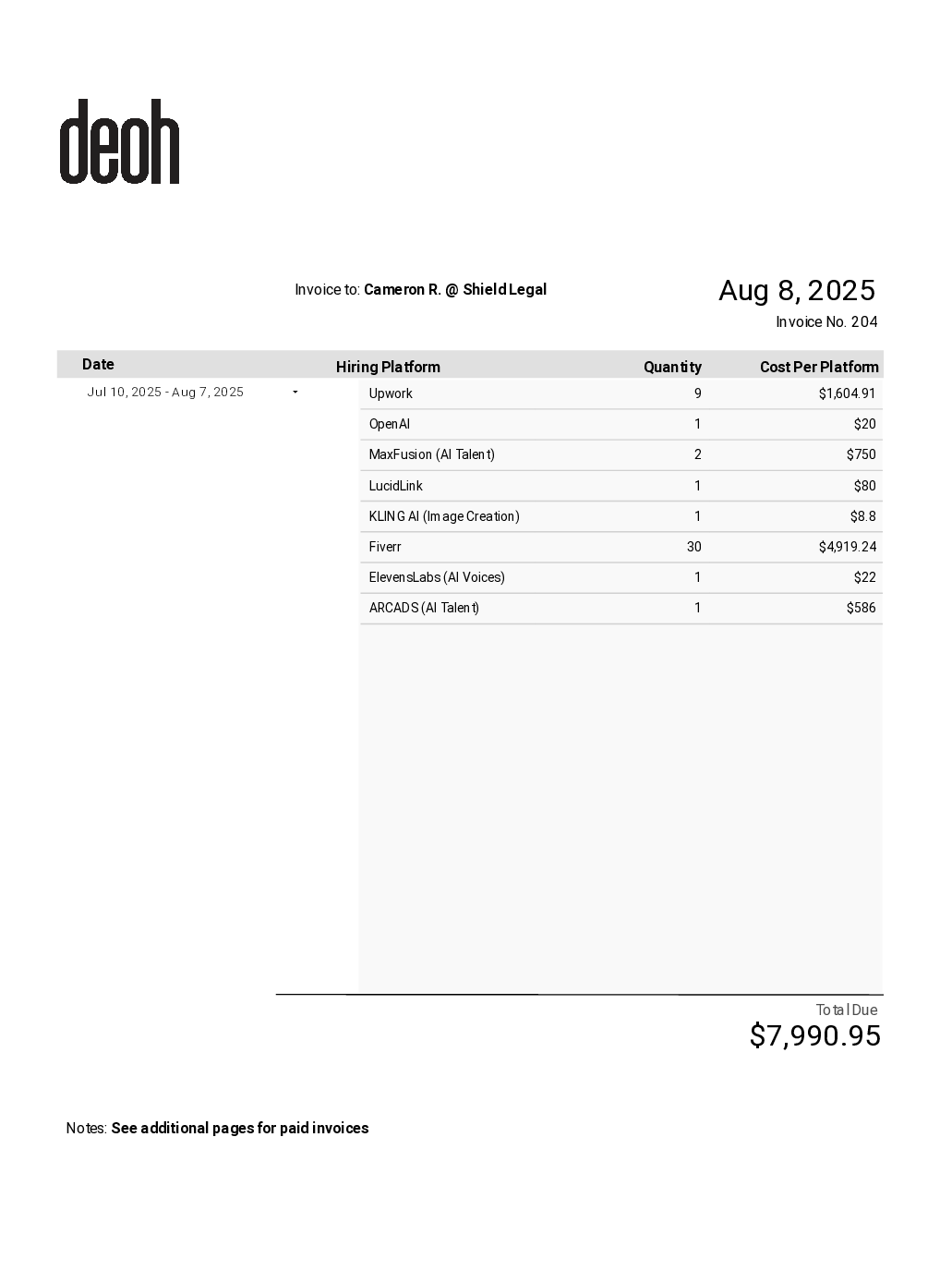Click the invoice date Aug 8, 2025
Screen dimensions: 952x1270
click(796, 291)
